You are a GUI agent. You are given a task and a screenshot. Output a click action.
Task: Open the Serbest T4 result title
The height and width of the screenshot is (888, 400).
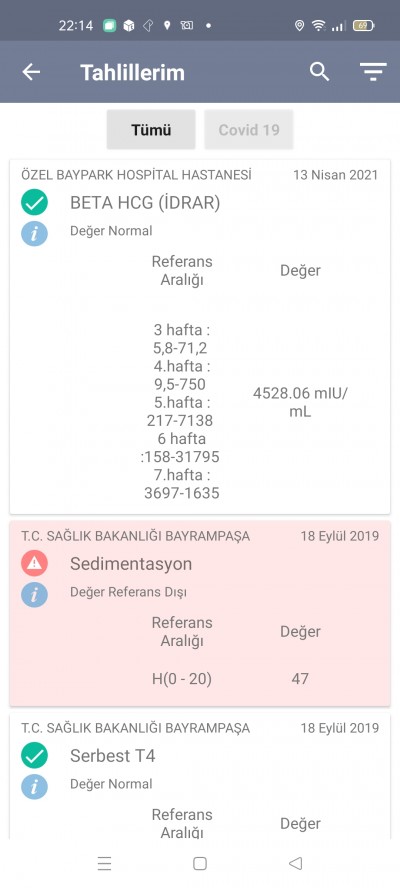point(112,755)
